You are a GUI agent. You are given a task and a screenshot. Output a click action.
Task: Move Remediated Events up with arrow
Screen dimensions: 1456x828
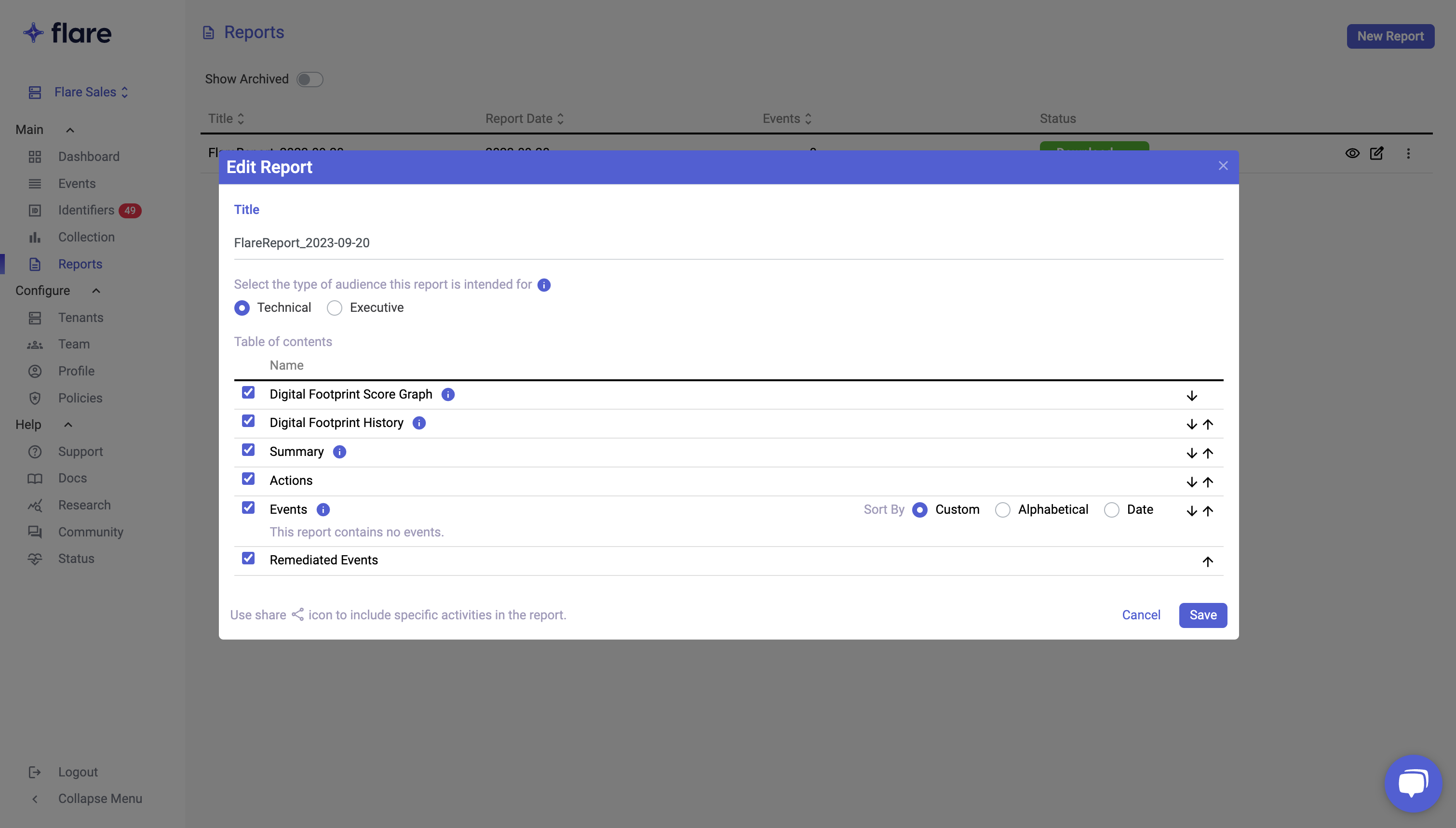click(x=1207, y=562)
